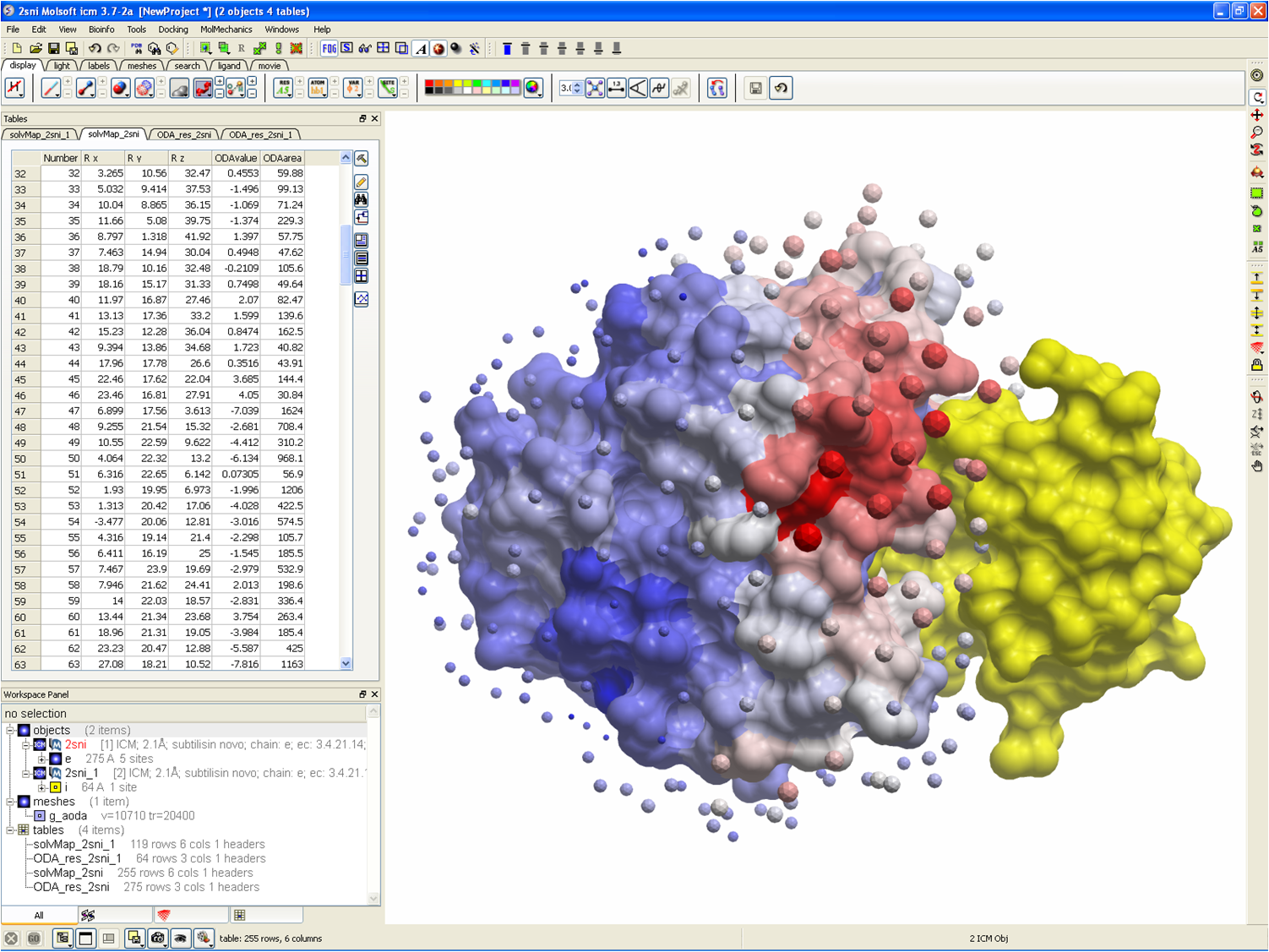1269x952 pixels.
Task: Toggle FOG depth-cueing effect
Action: 329,48
